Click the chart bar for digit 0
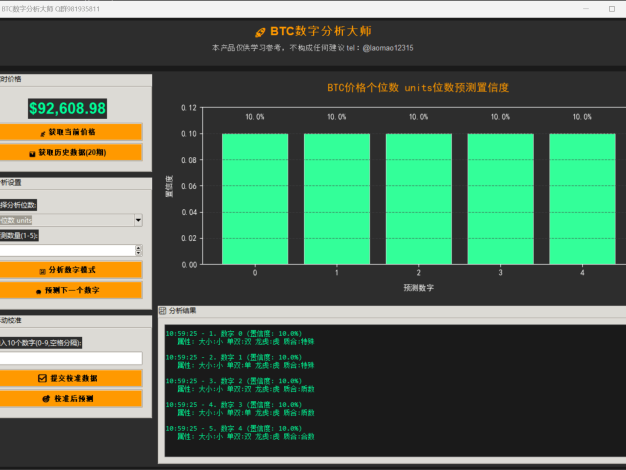This screenshot has width=626, height=470. pos(255,198)
